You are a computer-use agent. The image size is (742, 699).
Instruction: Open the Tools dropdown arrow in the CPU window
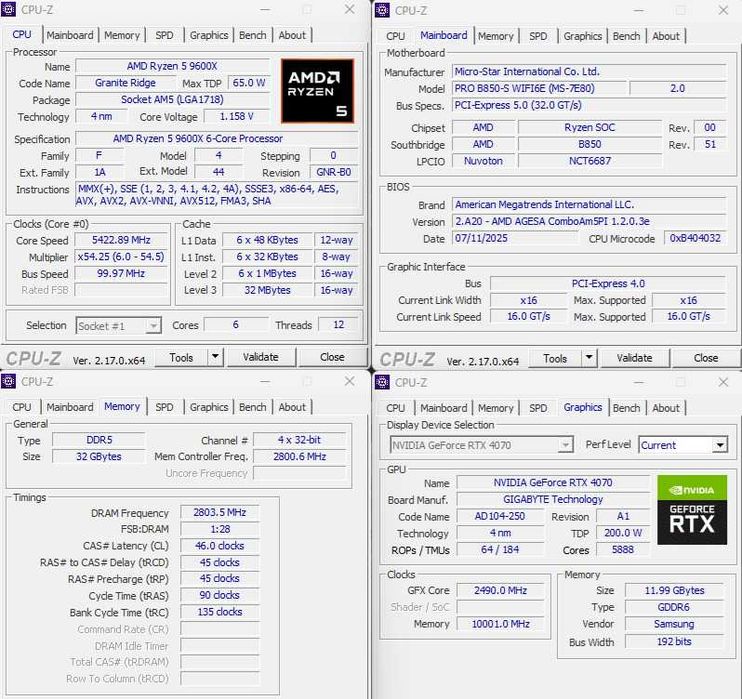[215, 356]
